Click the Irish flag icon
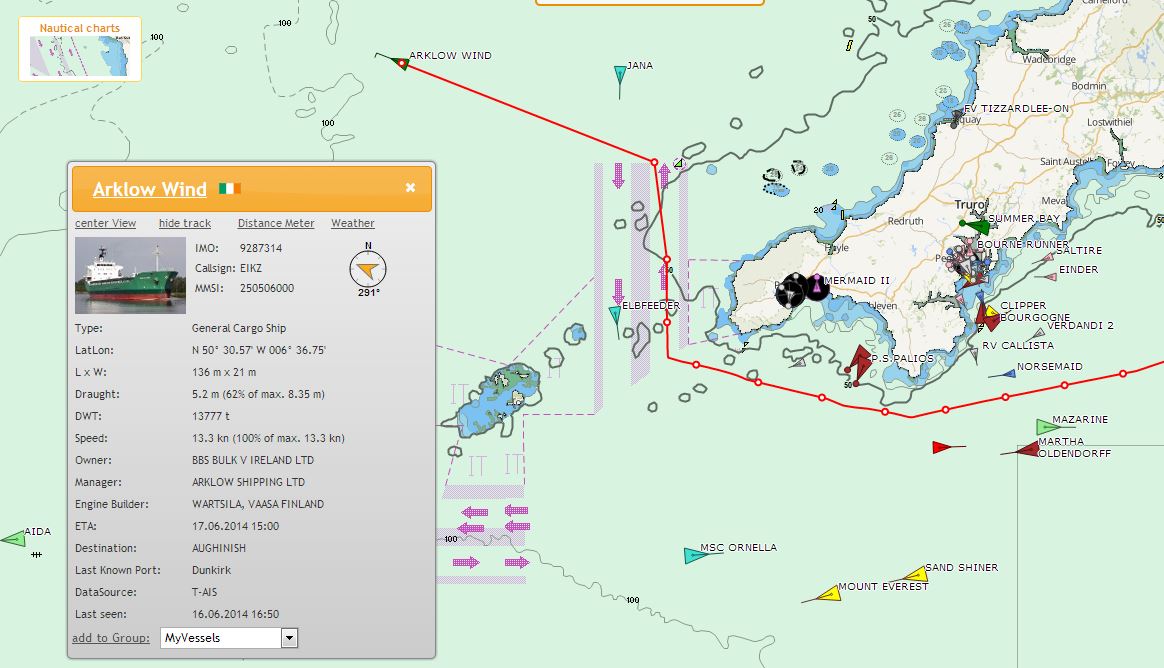The image size is (1164, 668). click(x=229, y=189)
